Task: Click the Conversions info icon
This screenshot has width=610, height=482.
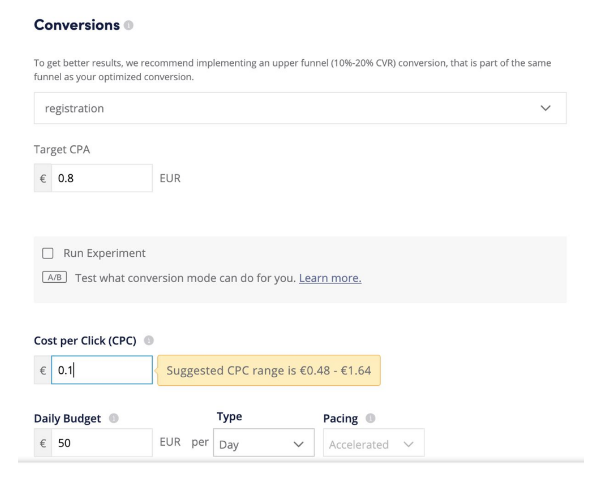Action: pyautogui.click(x=128, y=25)
